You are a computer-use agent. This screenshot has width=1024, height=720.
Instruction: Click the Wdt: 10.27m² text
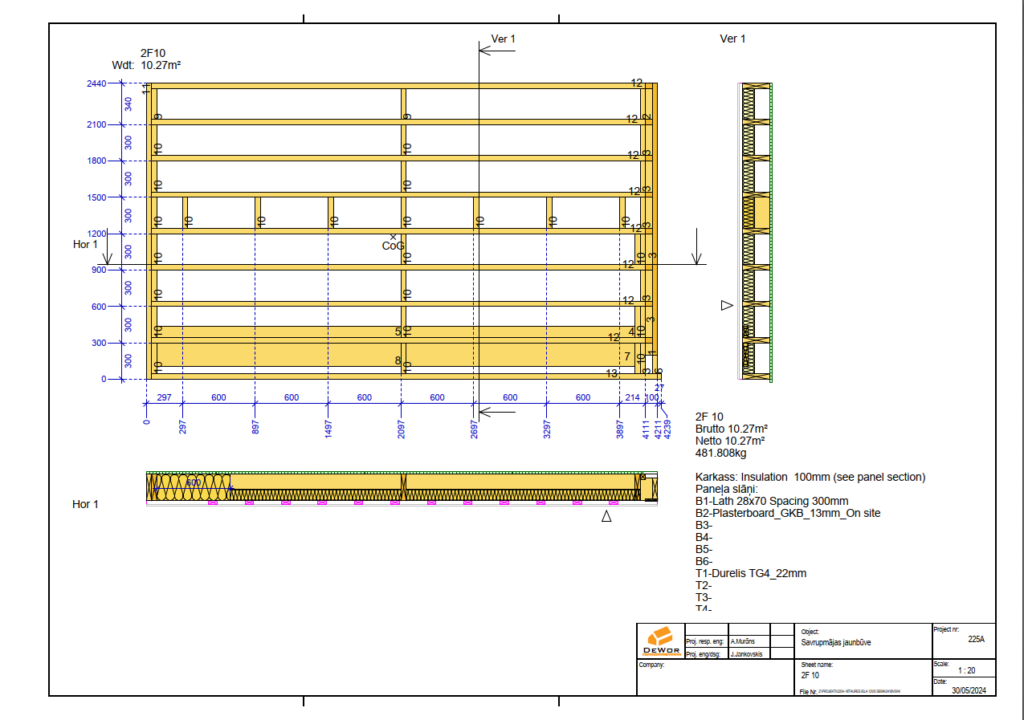point(146,65)
